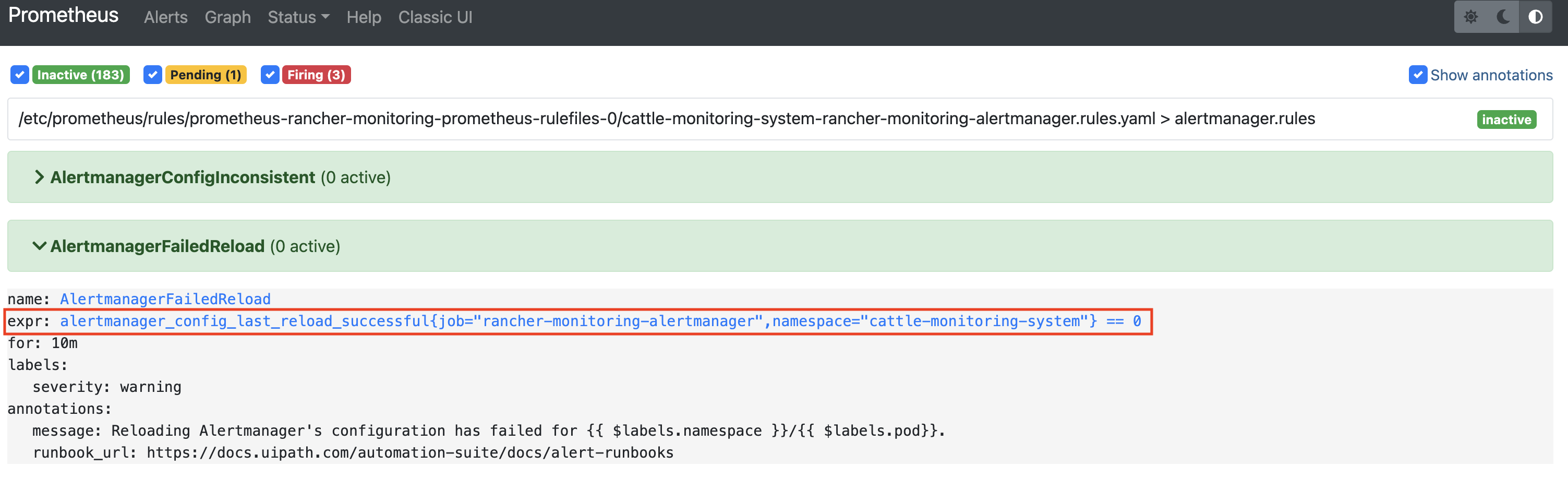Click the Prometheus brand logo text

(x=63, y=15)
